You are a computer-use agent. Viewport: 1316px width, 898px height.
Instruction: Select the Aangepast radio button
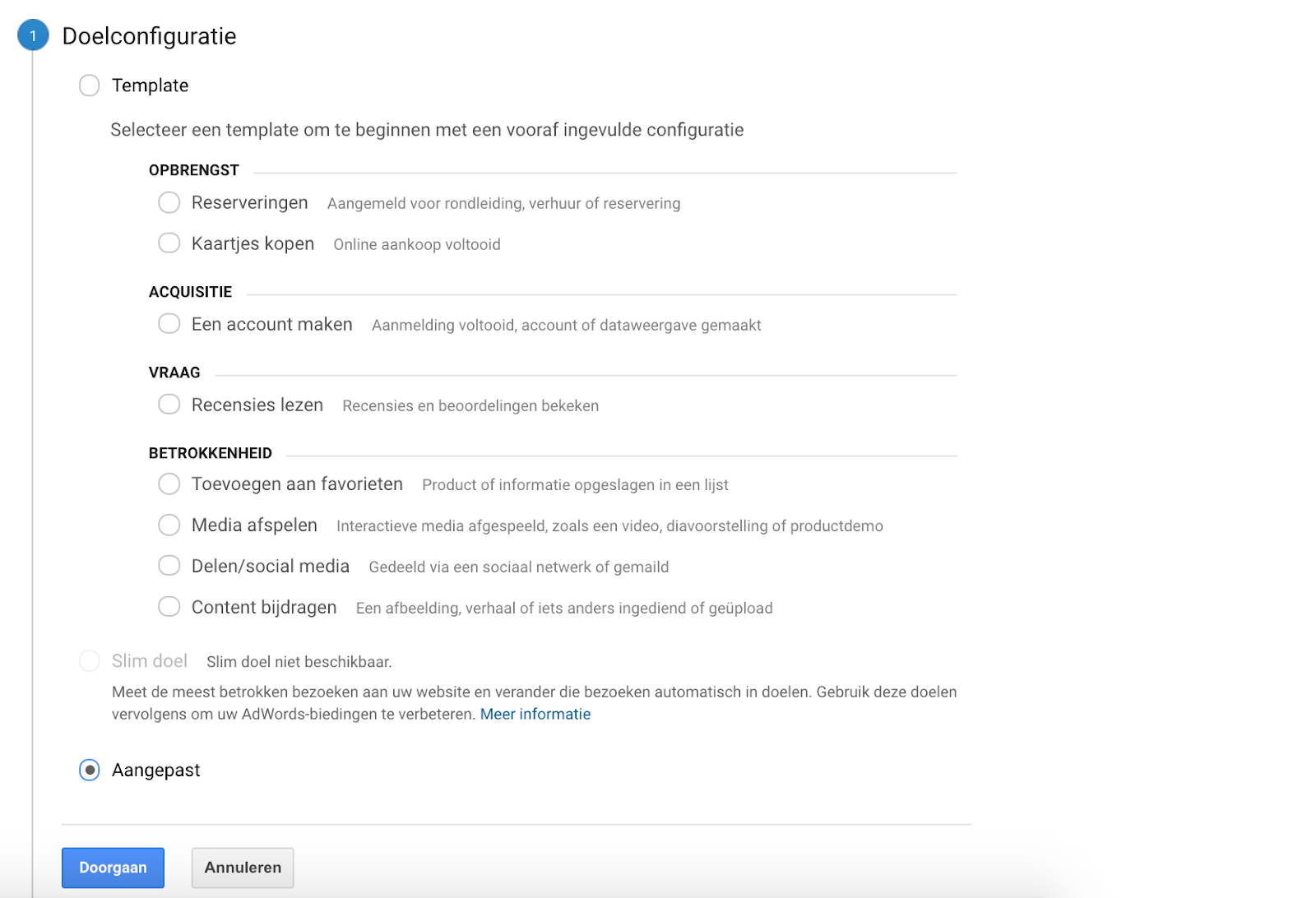[90, 771]
